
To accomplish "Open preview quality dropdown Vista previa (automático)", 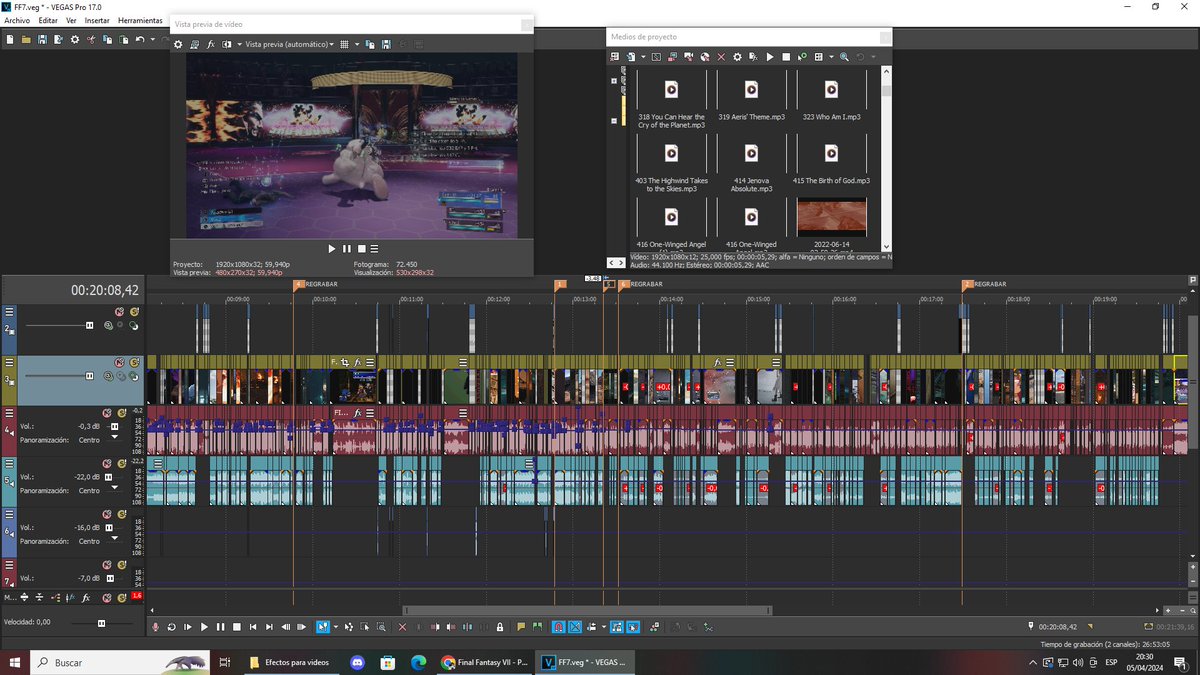I will pyautogui.click(x=288, y=44).
